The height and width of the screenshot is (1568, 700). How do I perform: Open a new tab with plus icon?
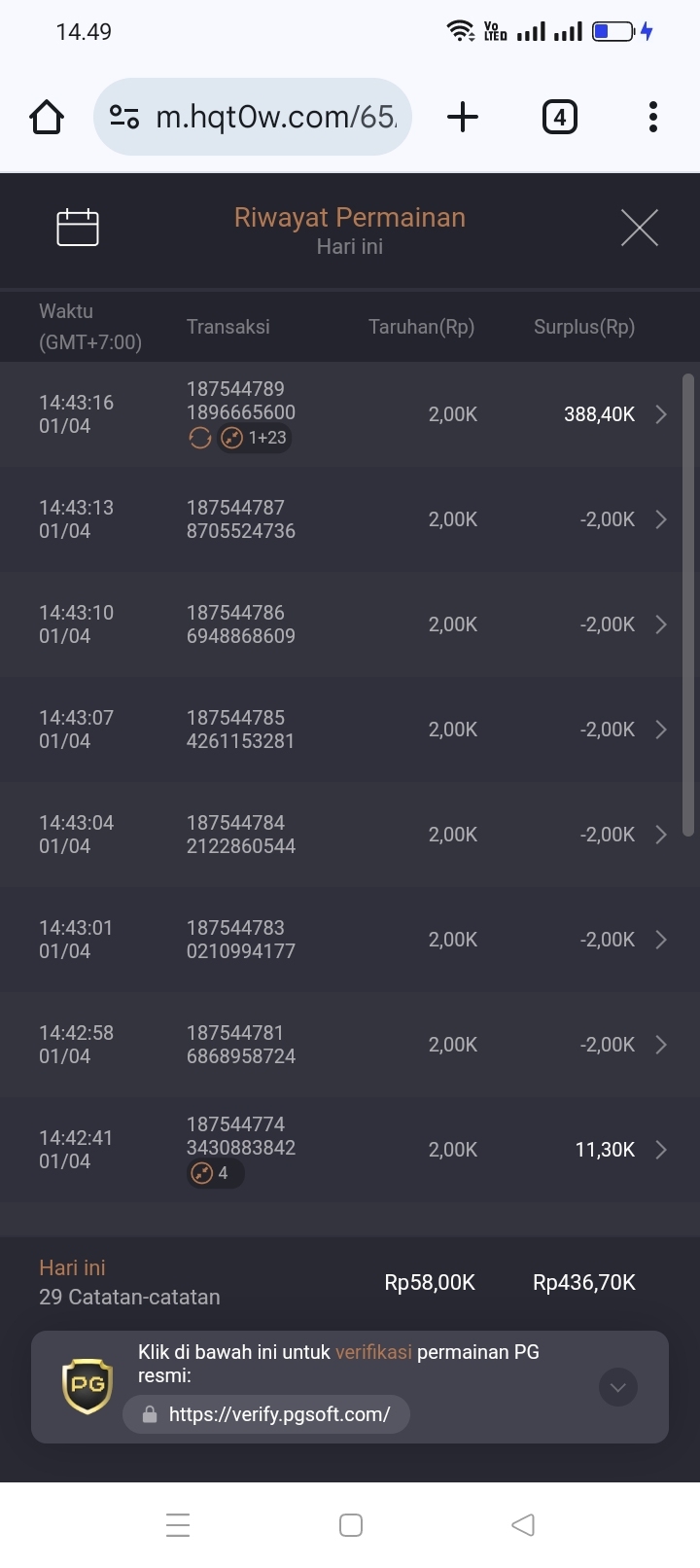tap(463, 117)
